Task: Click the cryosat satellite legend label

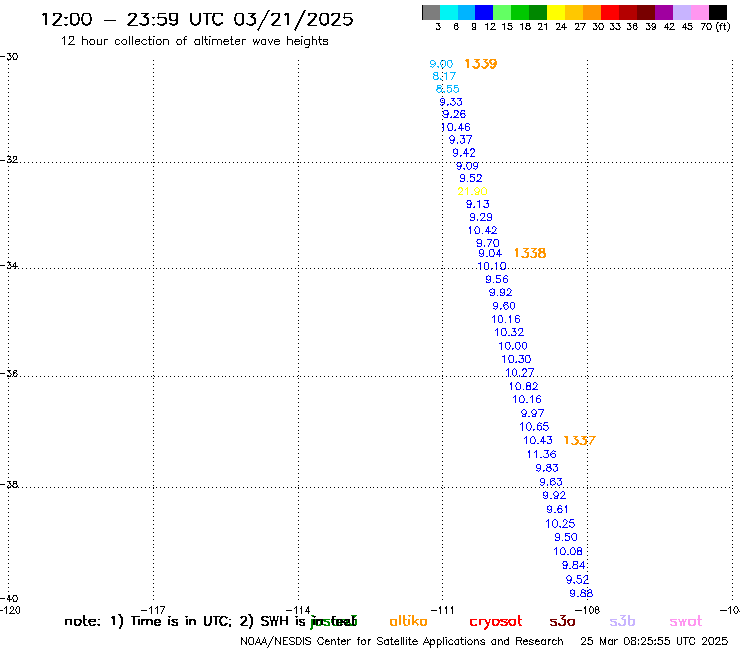Action: point(496,622)
